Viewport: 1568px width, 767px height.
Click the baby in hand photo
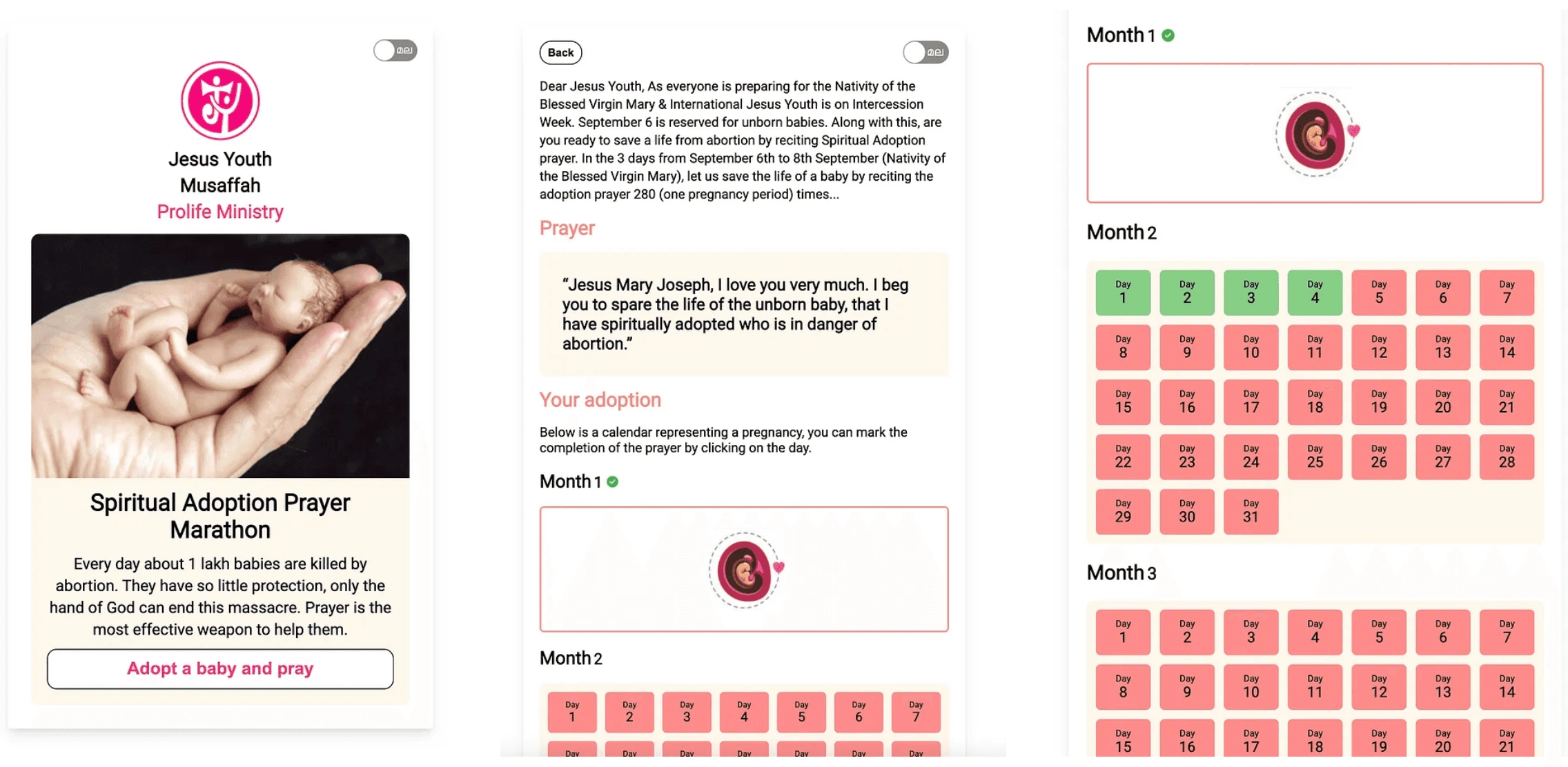click(x=220, y=356)
